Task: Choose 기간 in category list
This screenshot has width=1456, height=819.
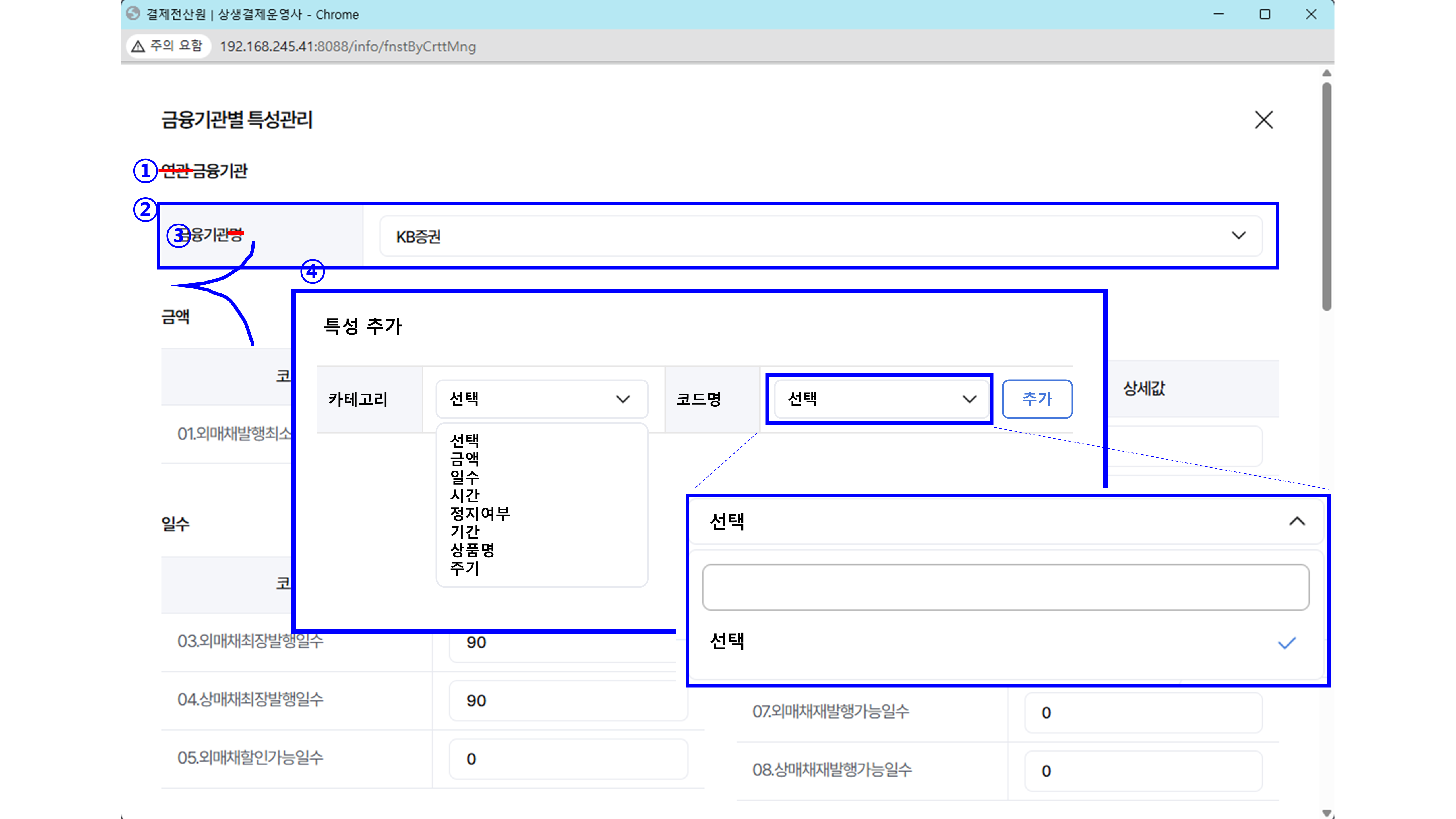Action: [465, 531]
